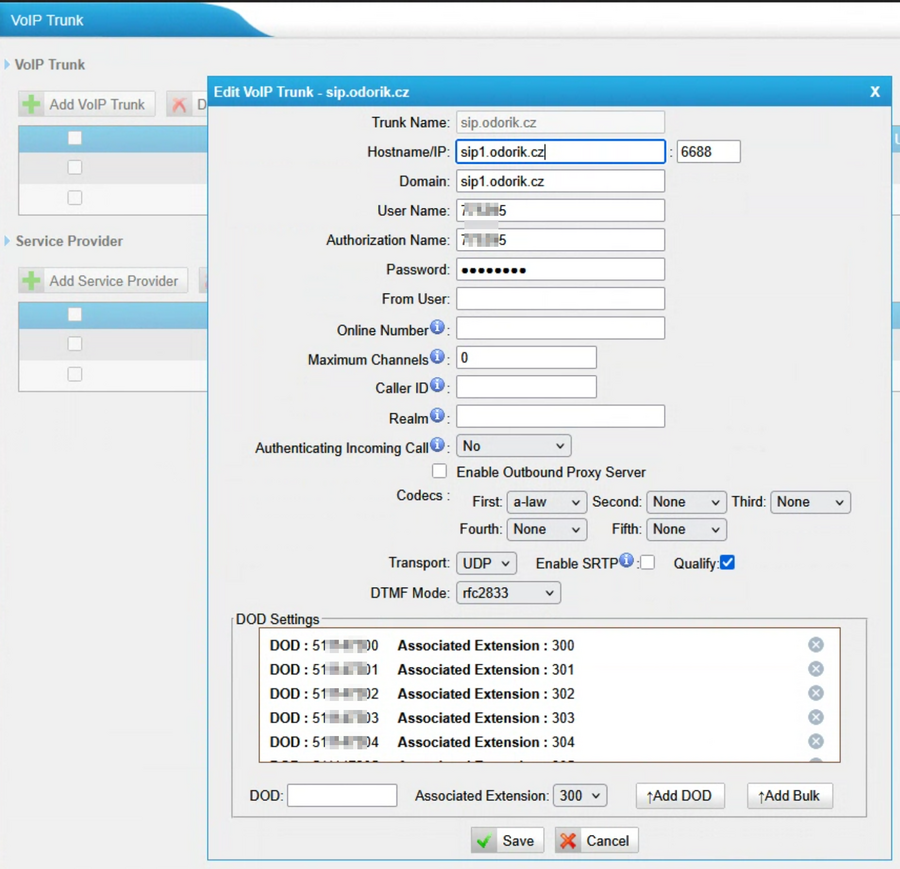Screen dimensions: 900x869
Task: Click info icon next to Online Number
Action: coord(437,328)
